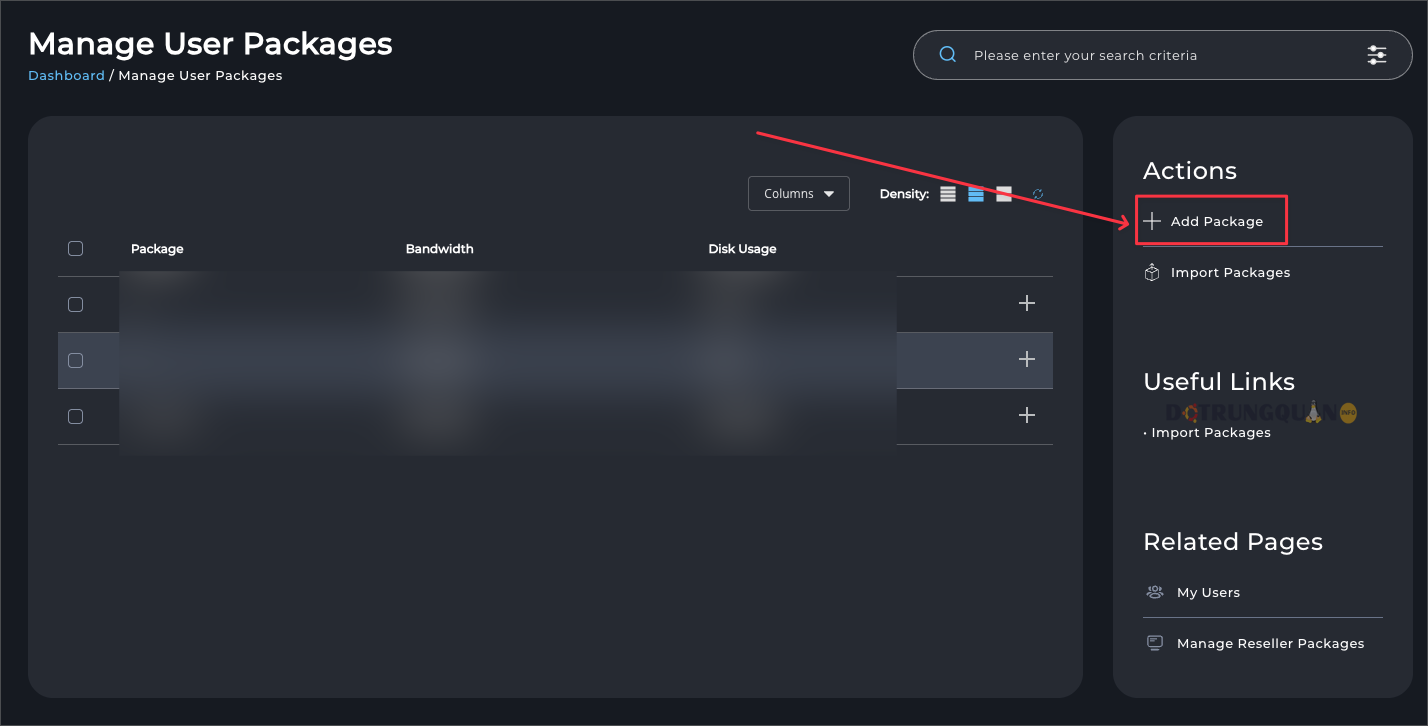Viewport: 1428px width, 726px height.
Task: Click the search criteria input field
Action: click(1160, 55)
